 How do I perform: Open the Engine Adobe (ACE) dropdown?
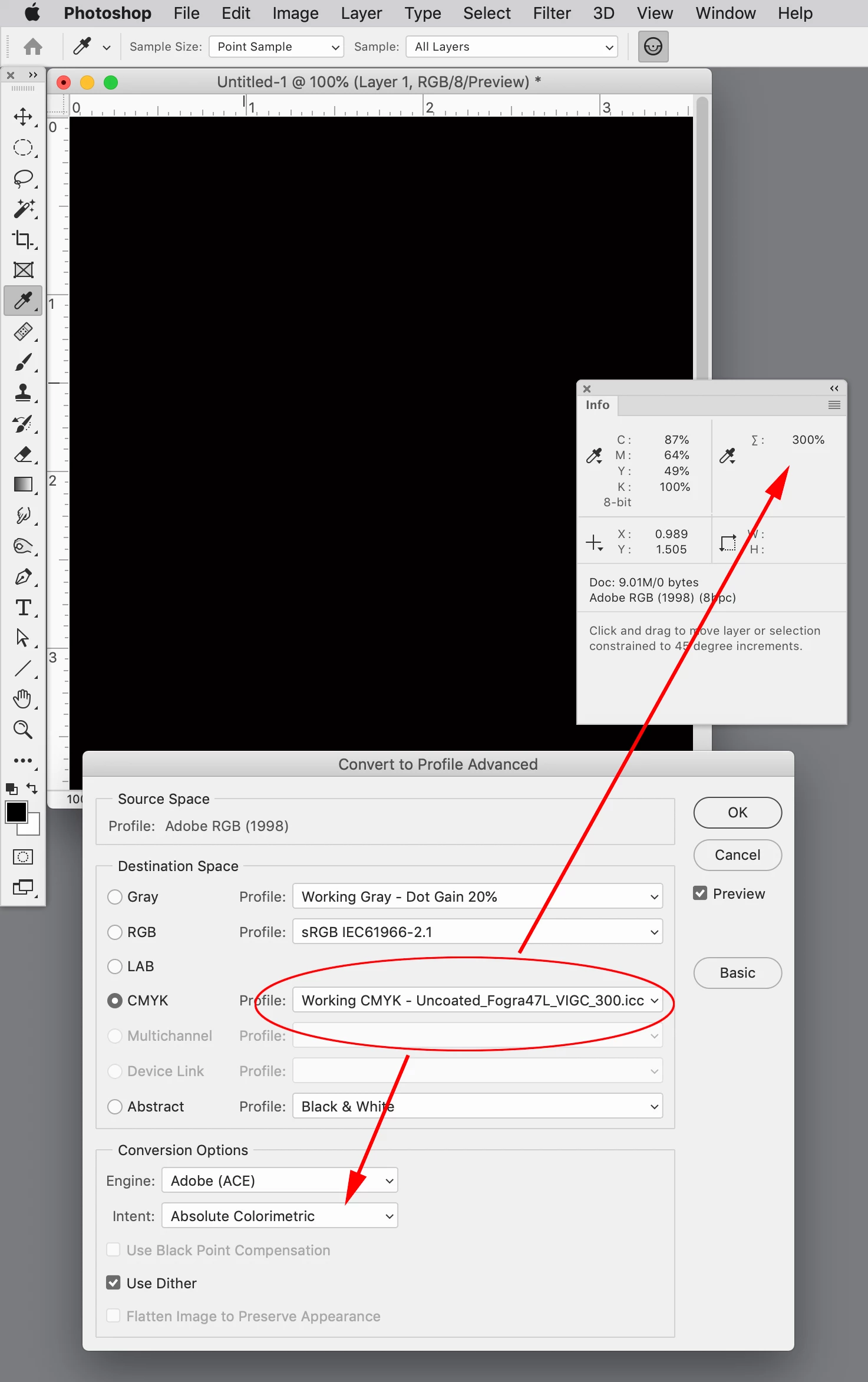click(x=280, y=1180)
